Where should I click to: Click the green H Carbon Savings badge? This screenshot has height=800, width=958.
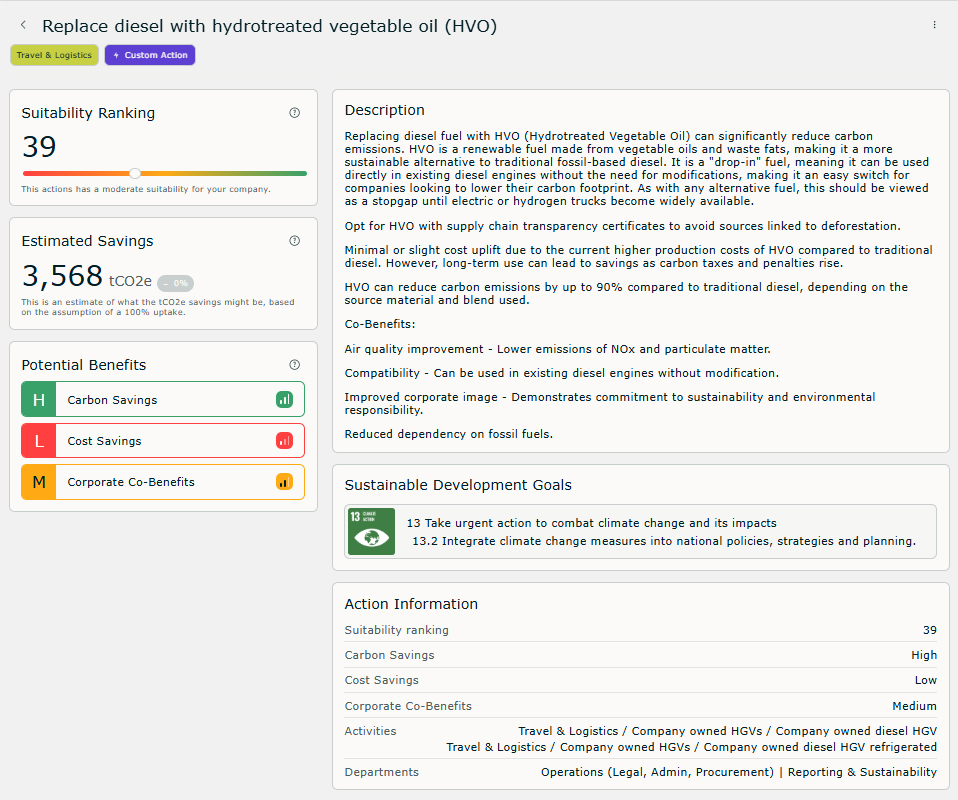click(39, 400)
